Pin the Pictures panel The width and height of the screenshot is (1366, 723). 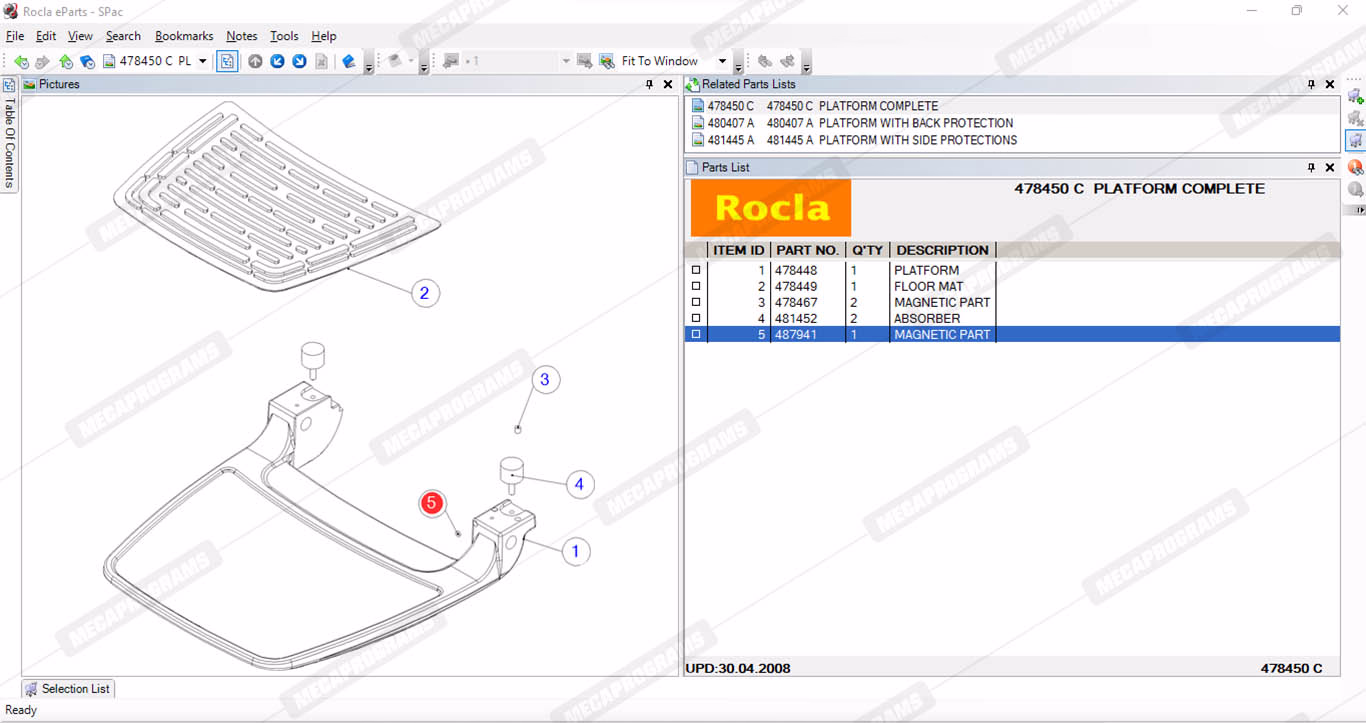[650, 85]
